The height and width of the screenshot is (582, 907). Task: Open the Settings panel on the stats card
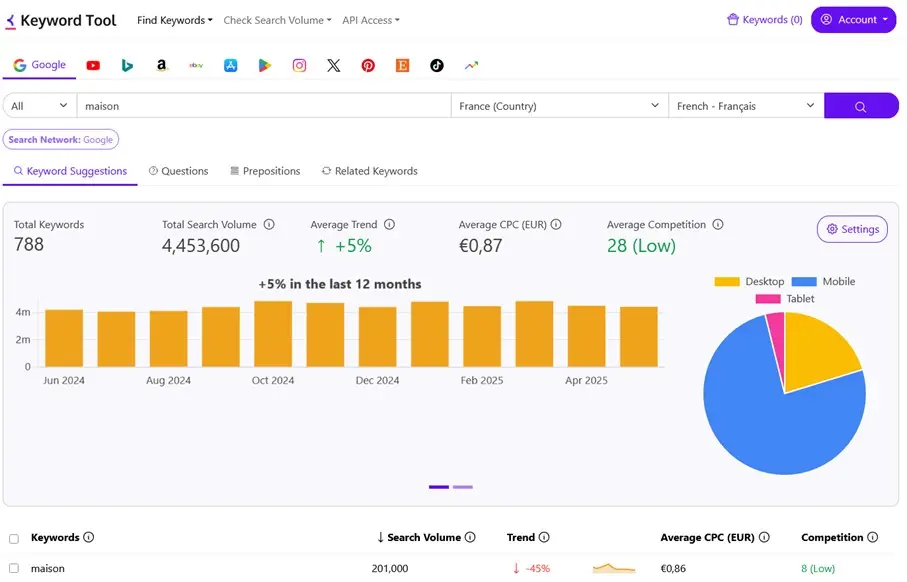click(x=852, y=229)
